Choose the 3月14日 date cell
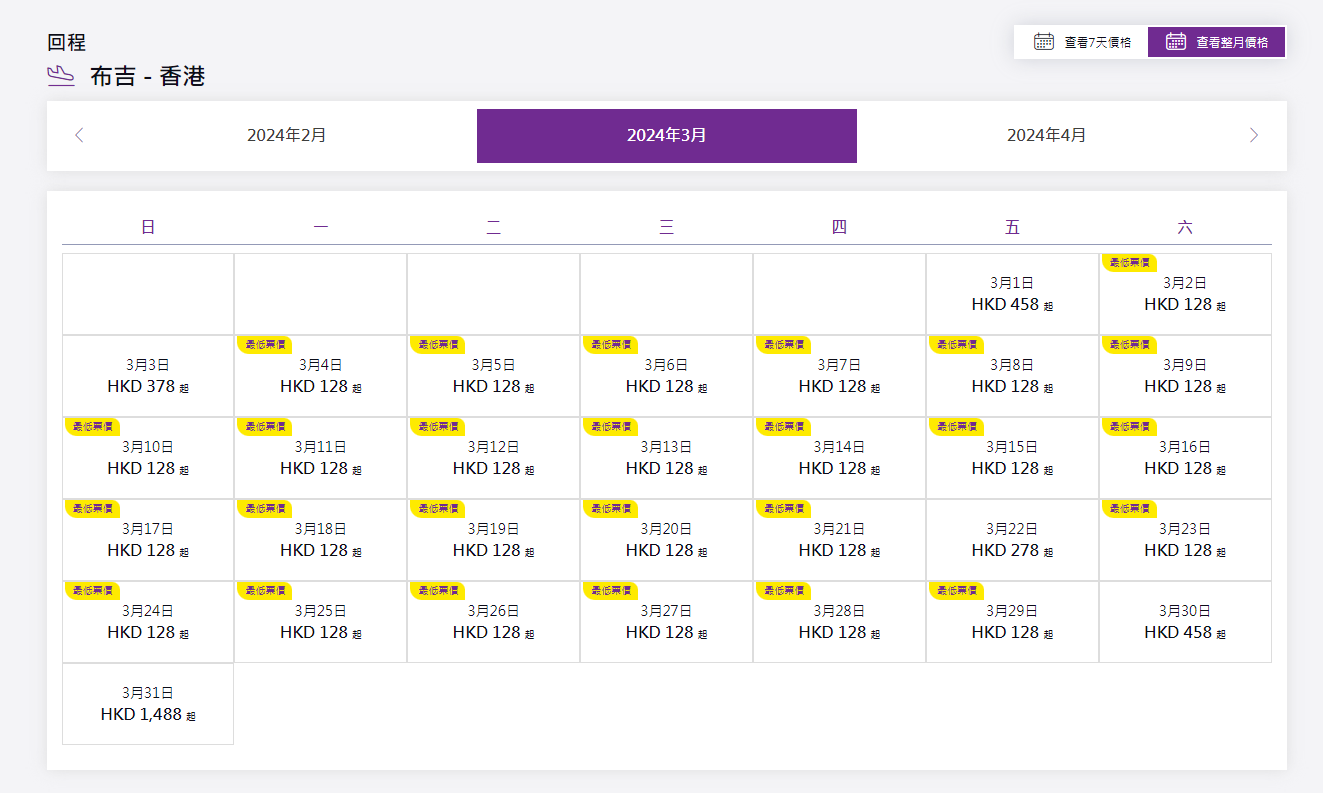 [839, 458]
